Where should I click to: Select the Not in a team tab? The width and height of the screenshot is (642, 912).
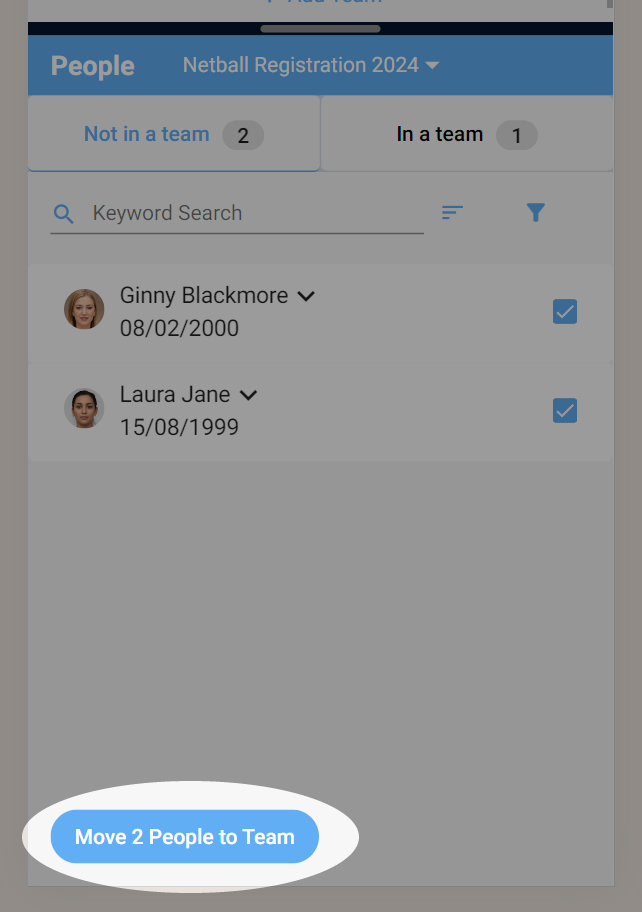(174, 134)
